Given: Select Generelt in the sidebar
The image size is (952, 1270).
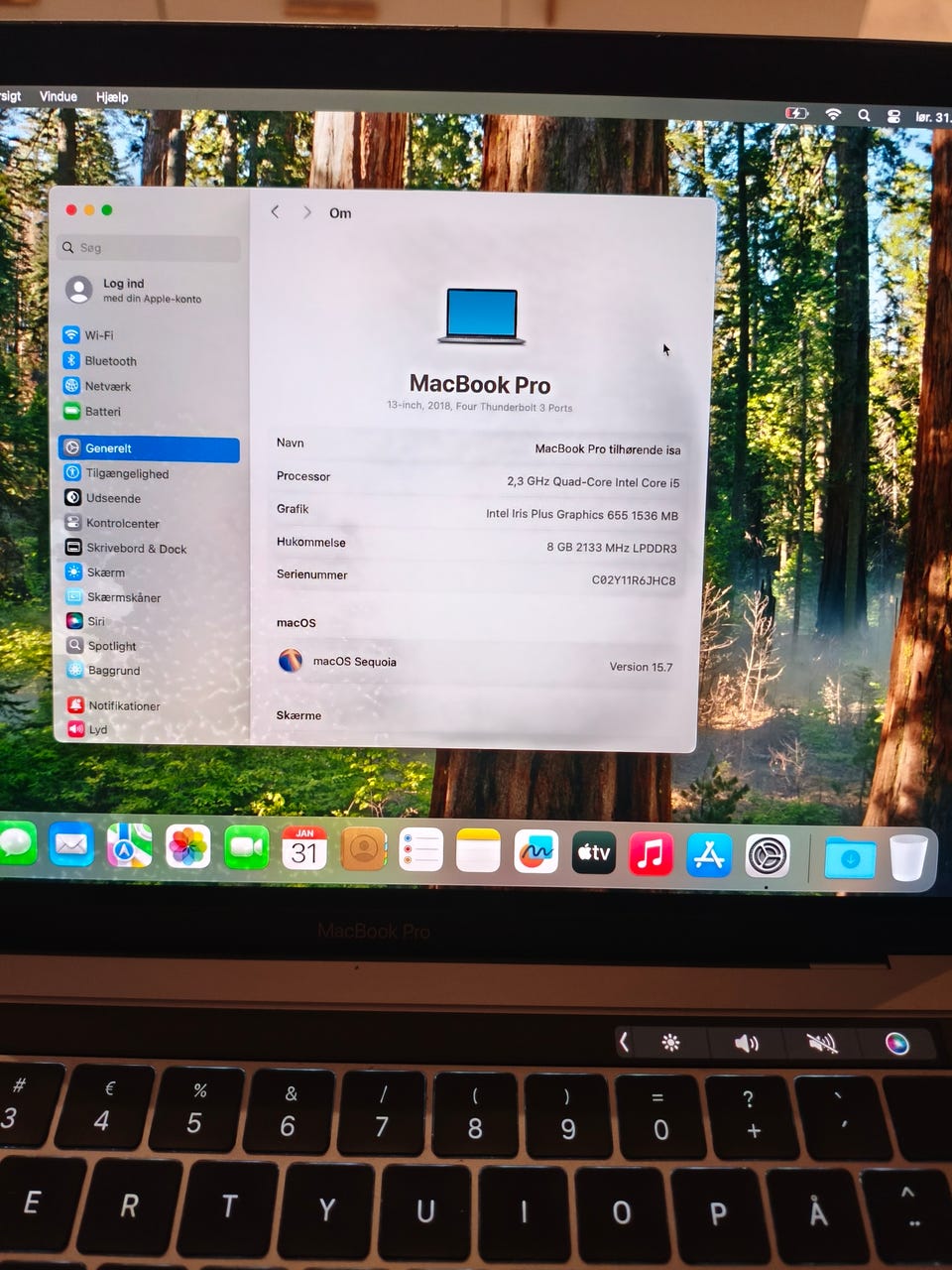Looking at the screenshot, I should tap(149, 448).
